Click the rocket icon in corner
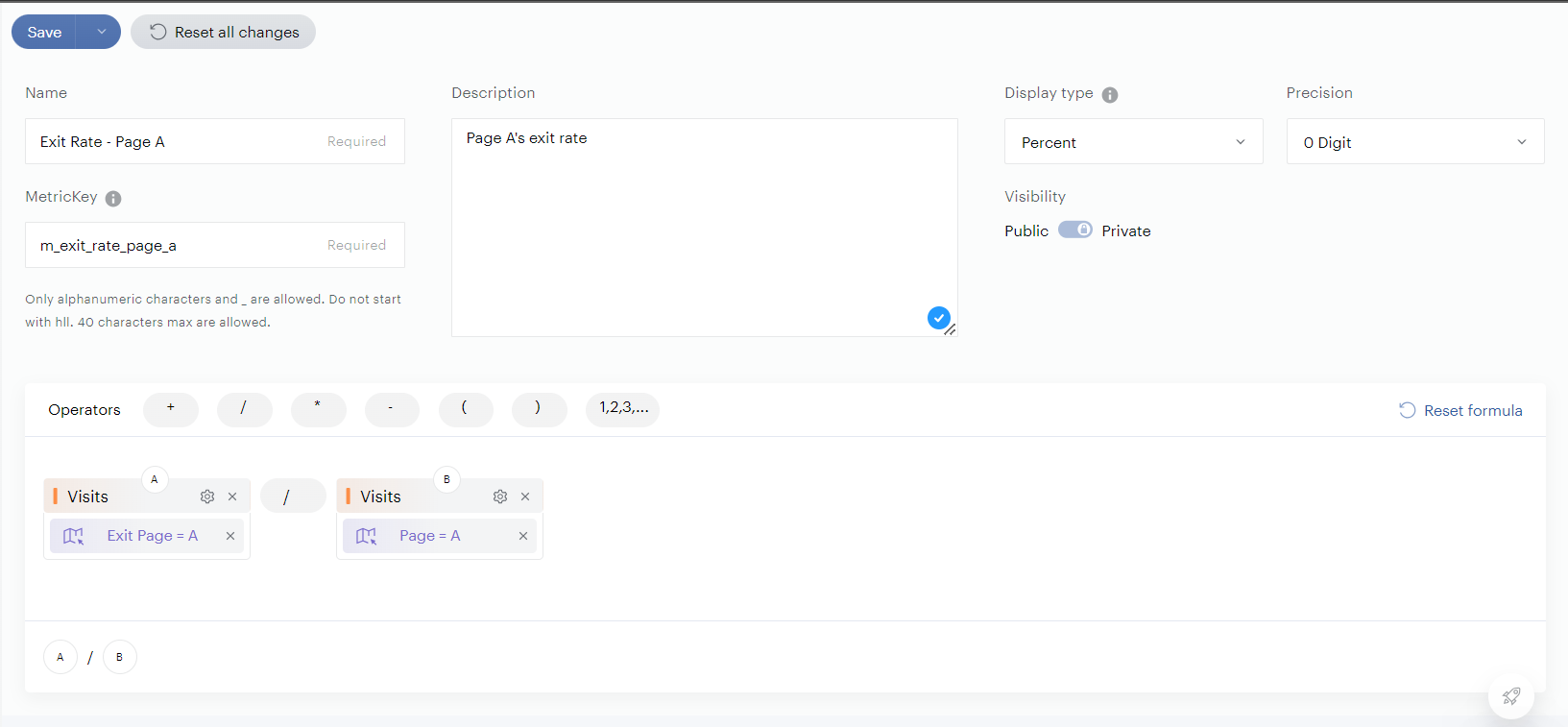The image size is (1568, 727). click(1510, 696)
